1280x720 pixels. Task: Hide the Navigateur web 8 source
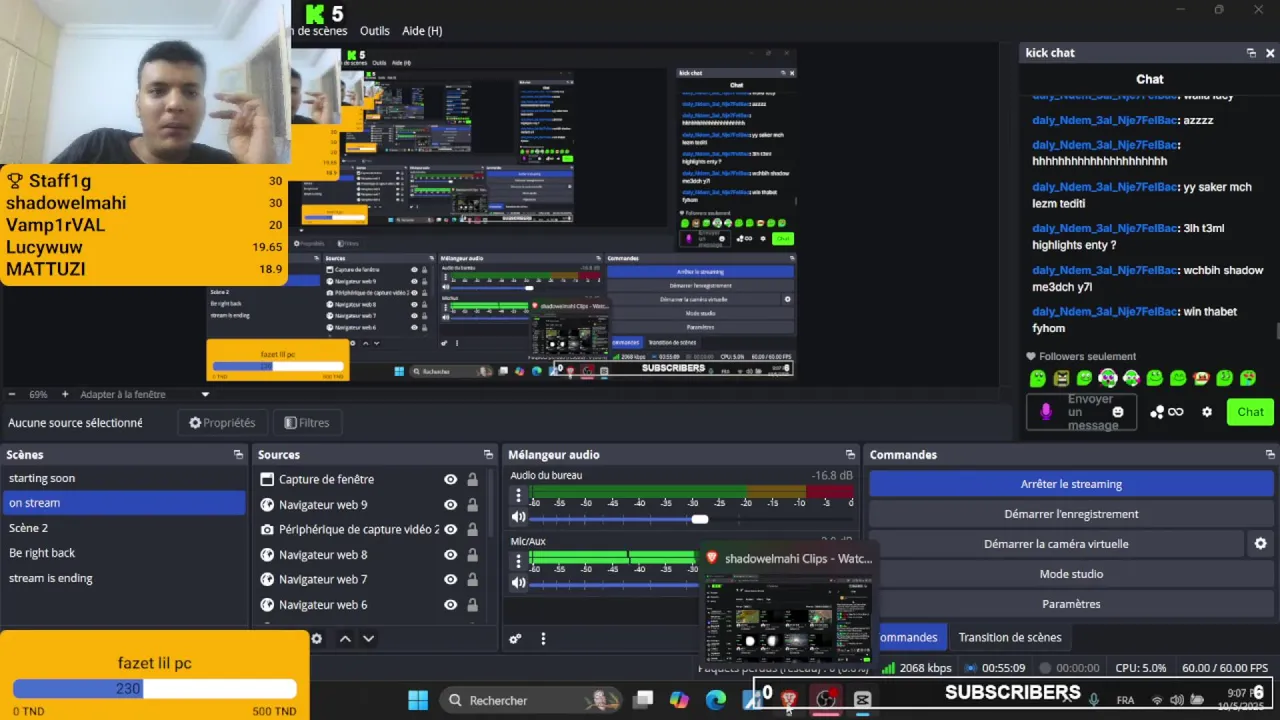[451, 555]
